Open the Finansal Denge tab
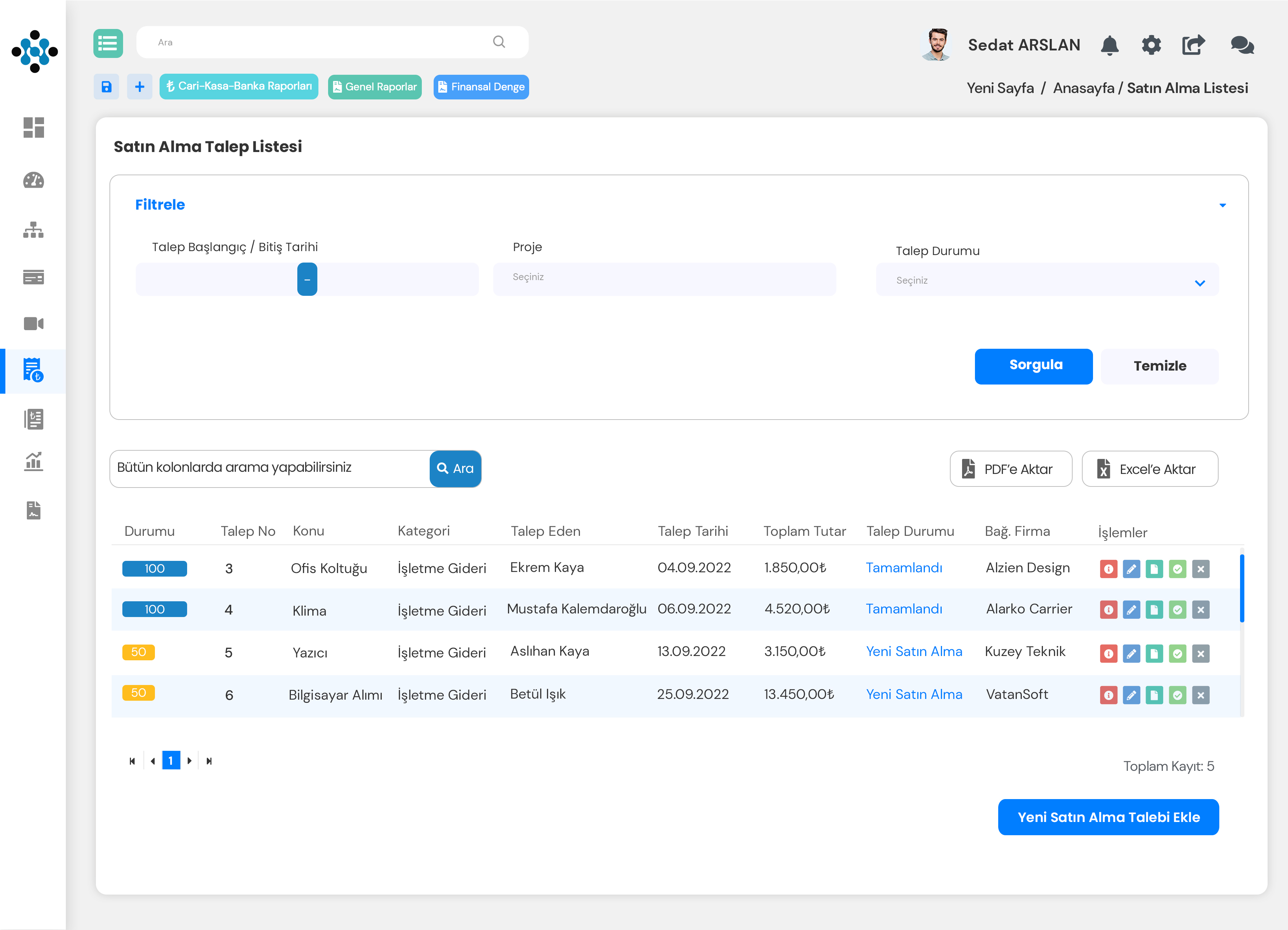 [481, 87]
